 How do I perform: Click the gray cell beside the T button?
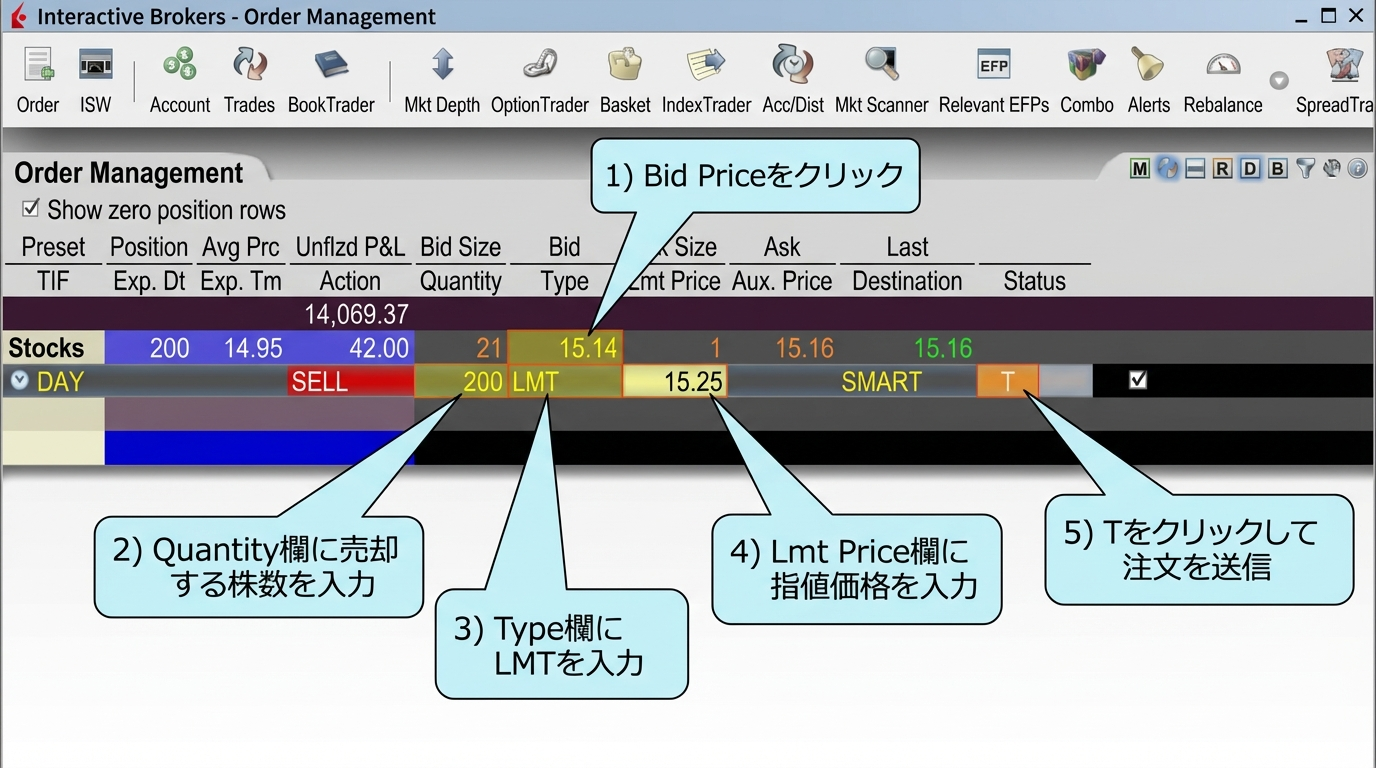1066,381
